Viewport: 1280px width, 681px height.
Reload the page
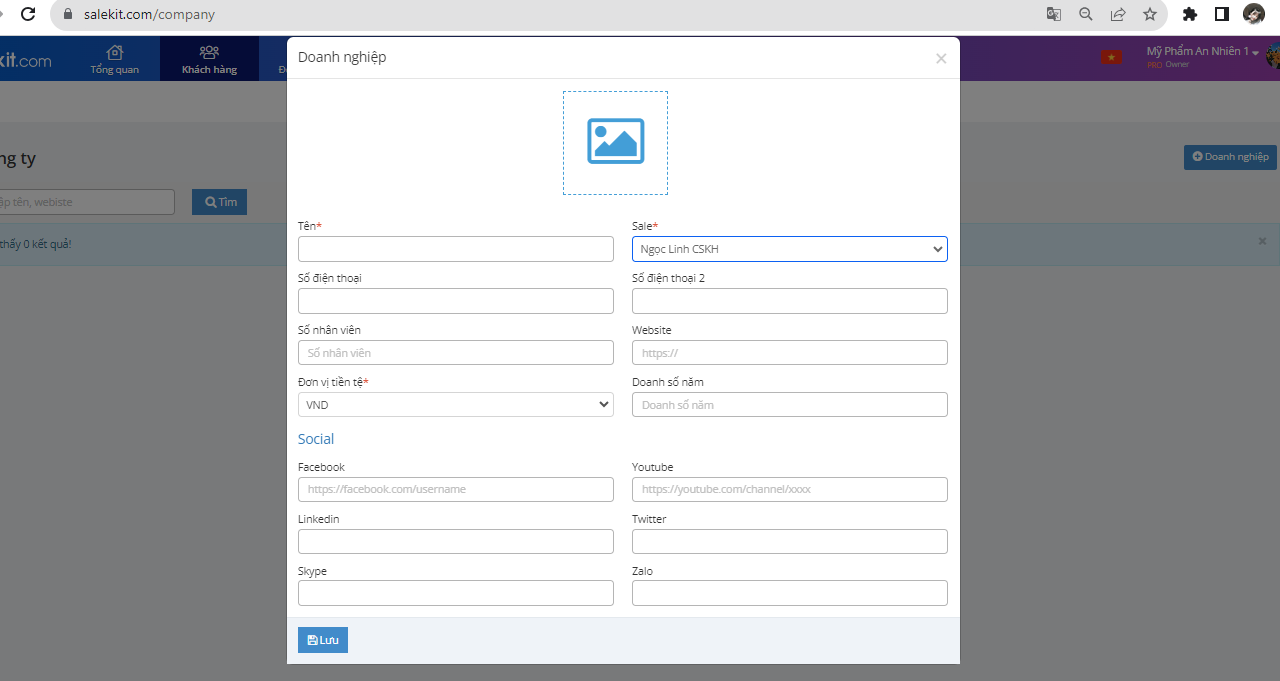click(x=28, y=14)
